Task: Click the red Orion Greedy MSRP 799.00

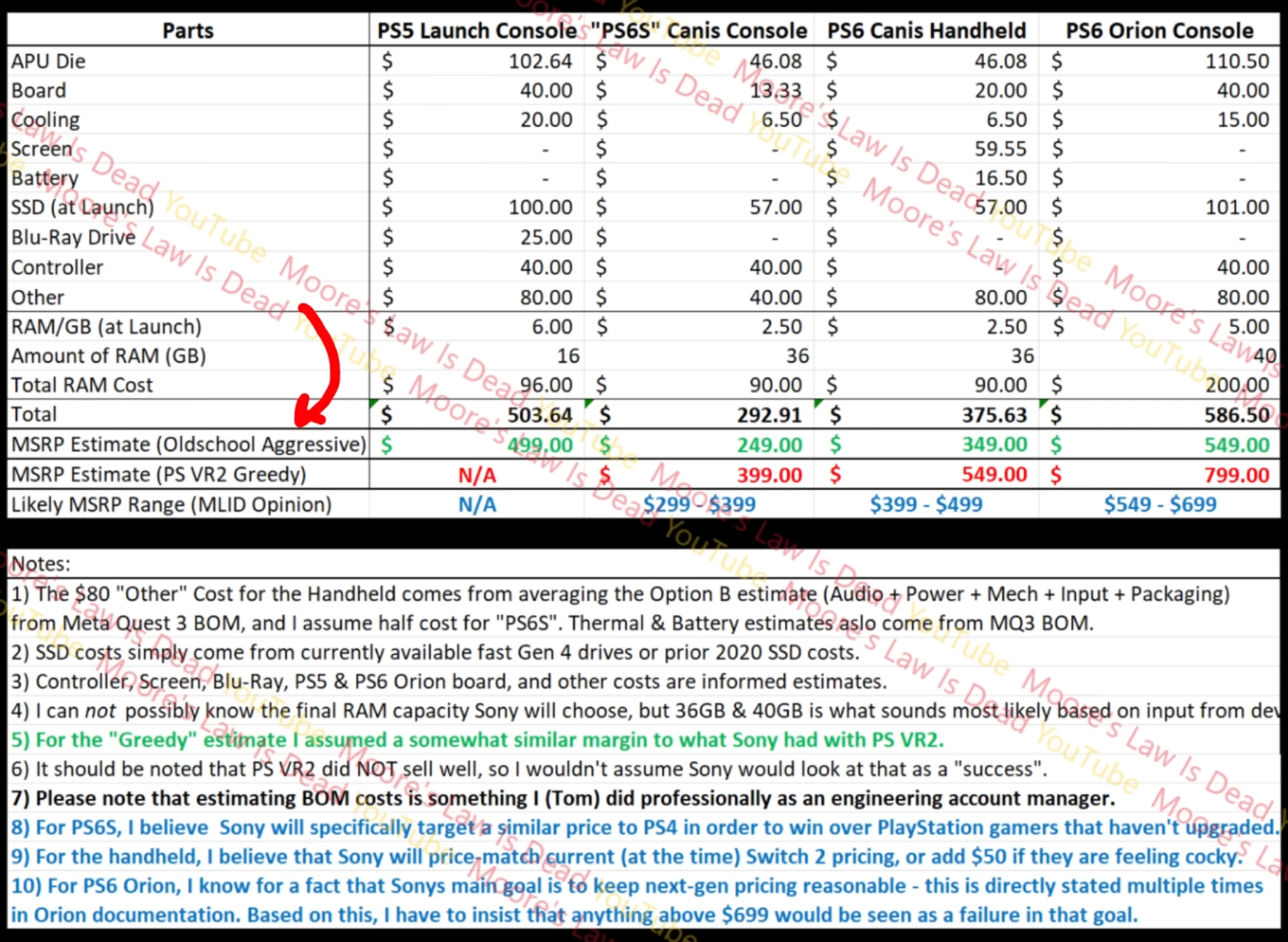Action: [1237, 474]
